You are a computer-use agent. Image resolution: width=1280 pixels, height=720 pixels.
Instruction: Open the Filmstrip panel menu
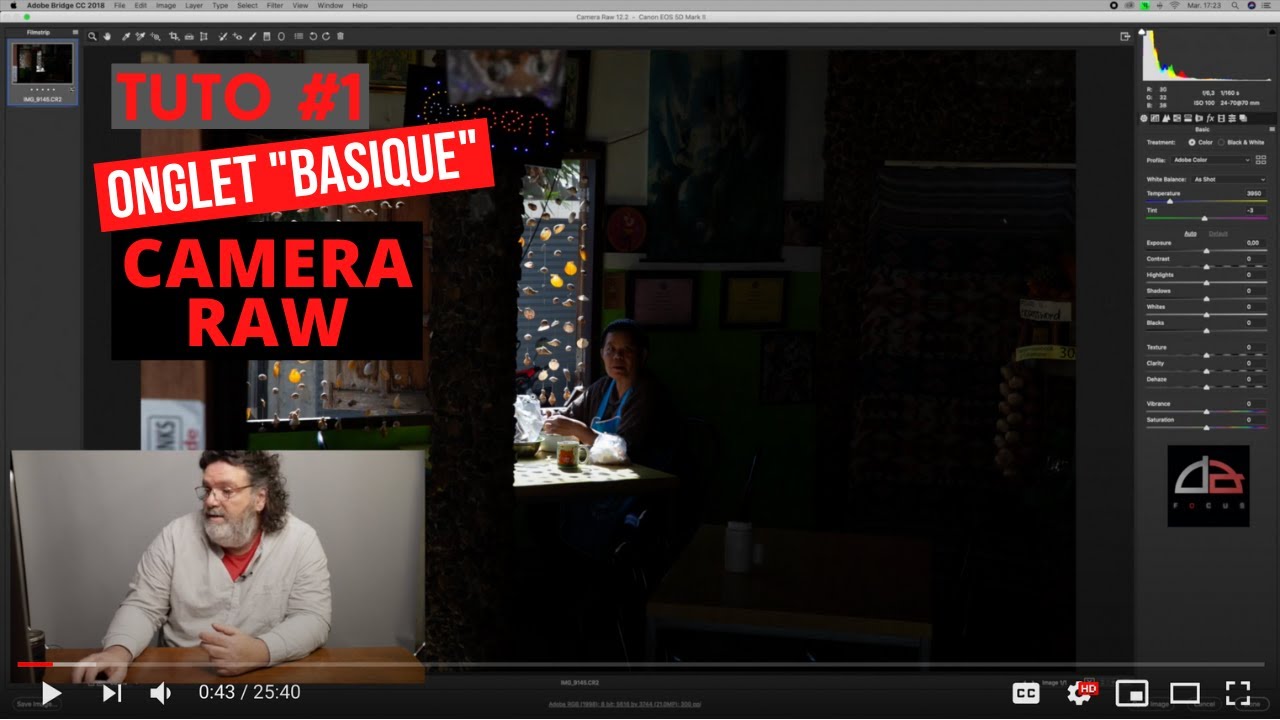[74, 32]
